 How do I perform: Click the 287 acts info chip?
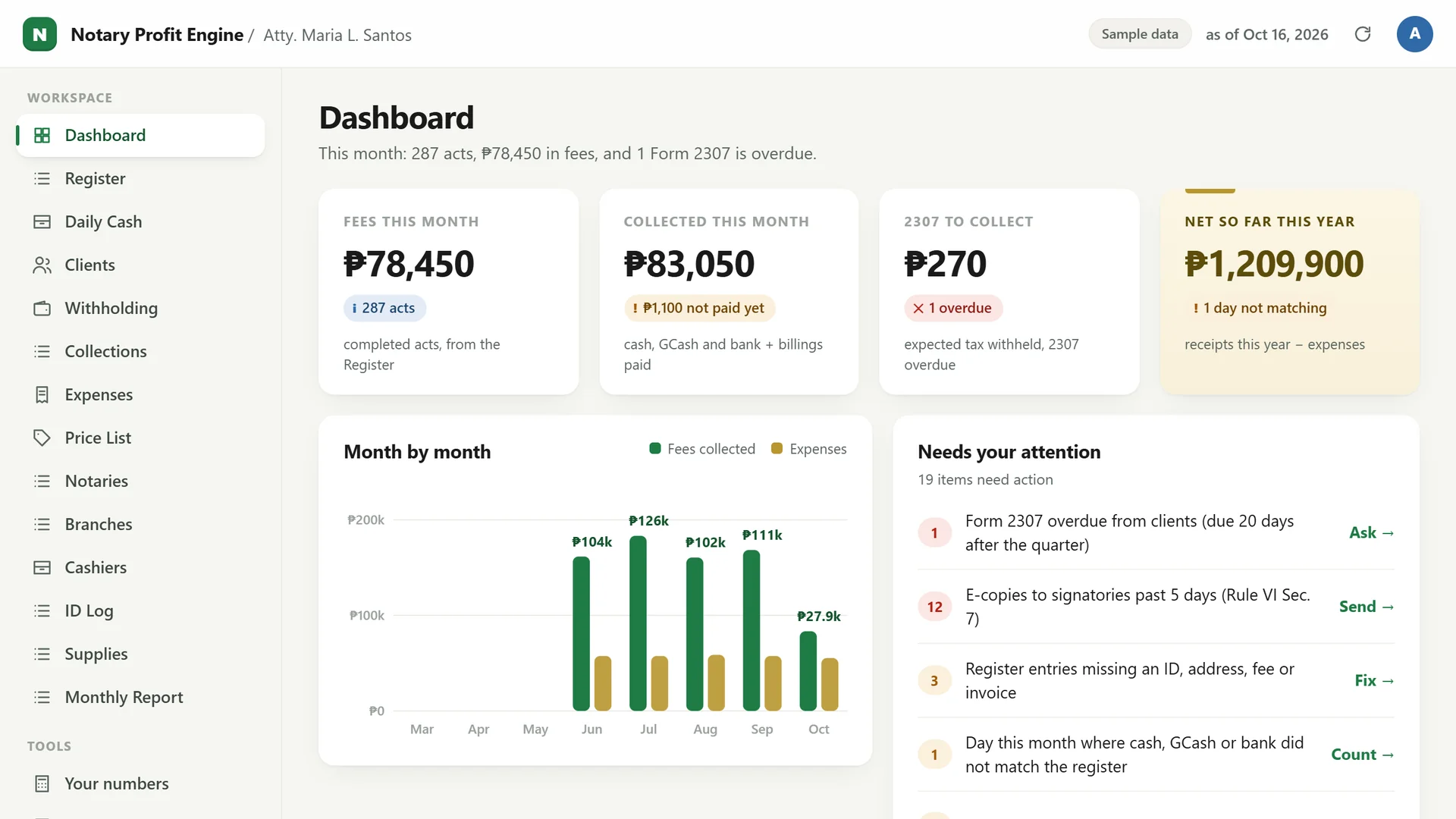384,308
